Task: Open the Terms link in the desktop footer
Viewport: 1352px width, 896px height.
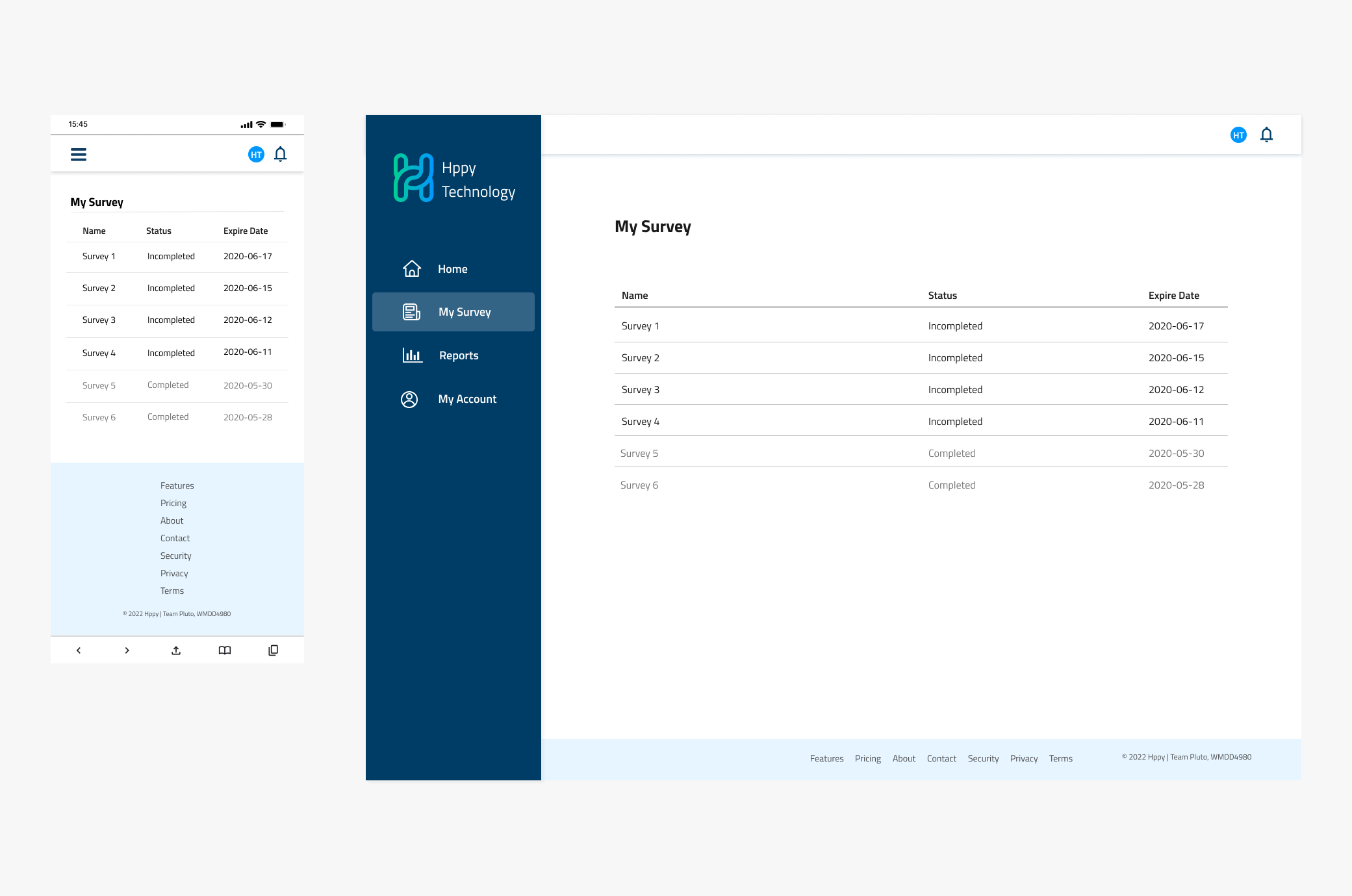Action: 1060,758
